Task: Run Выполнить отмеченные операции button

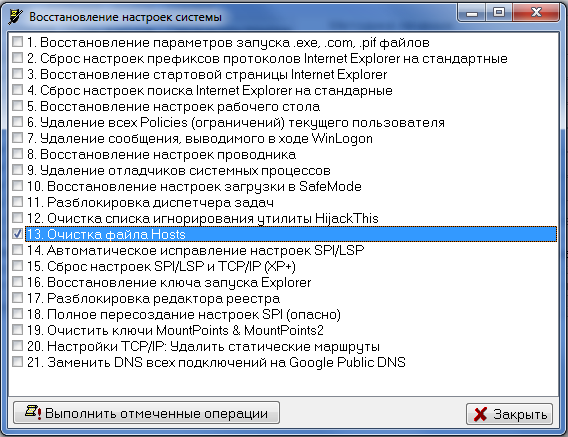Action: tap(146, 413)
